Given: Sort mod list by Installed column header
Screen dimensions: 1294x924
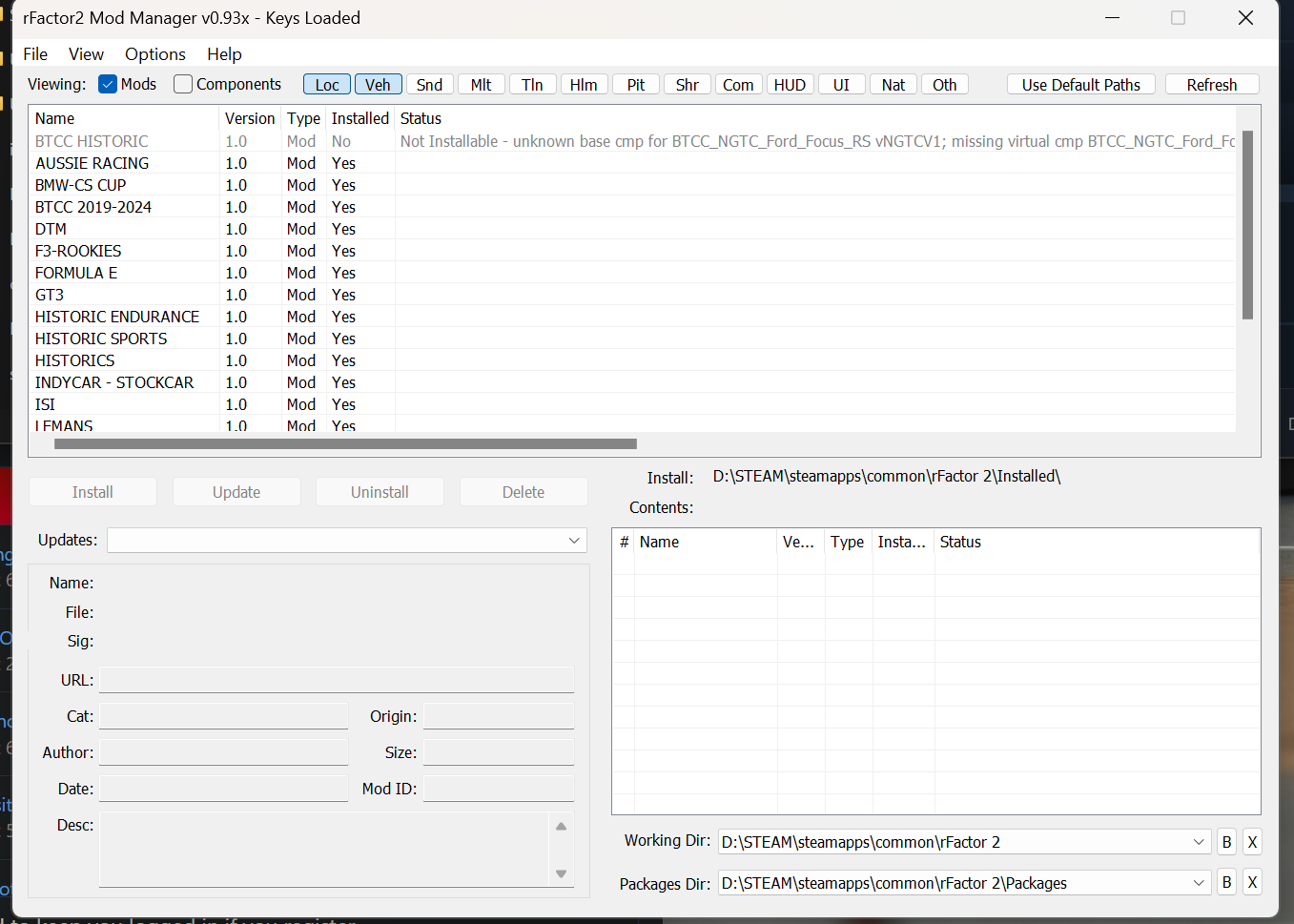Looking at the screenshot, I should [x=359, y=118].
